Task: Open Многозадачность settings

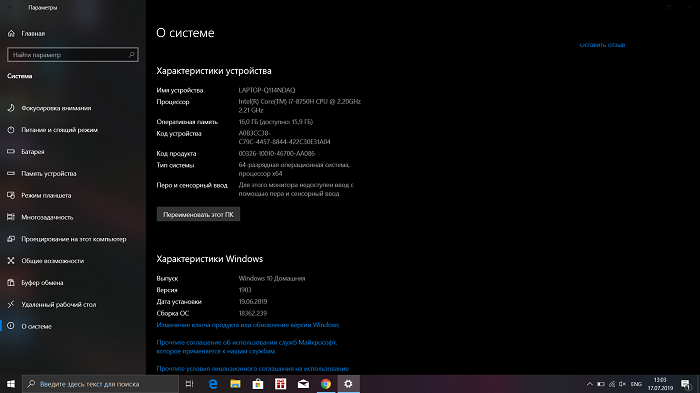Action: pyautogui.click(x=40, y=217)
